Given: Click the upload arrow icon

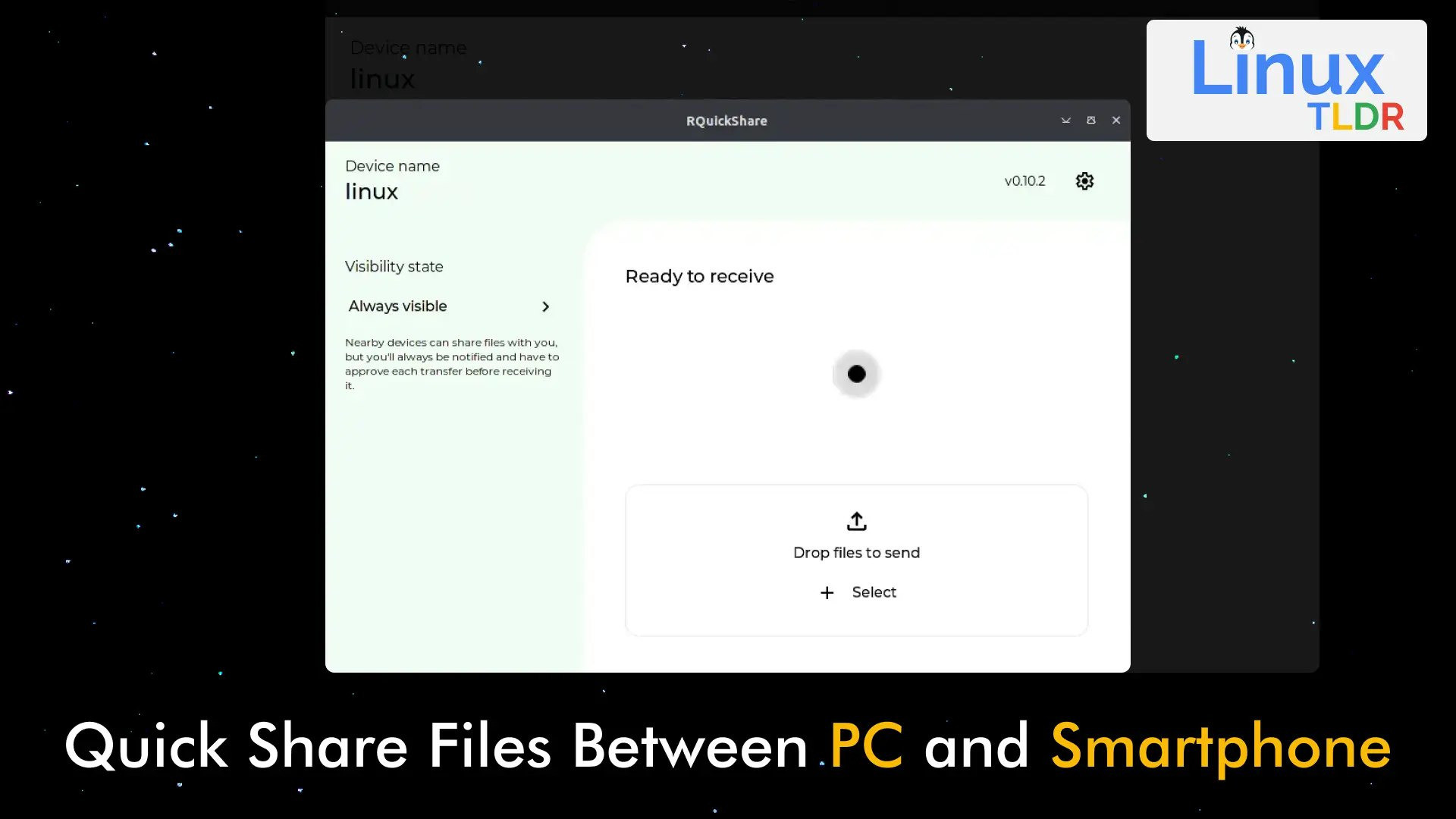Looking at the screenshot, I should click(856, 521).
